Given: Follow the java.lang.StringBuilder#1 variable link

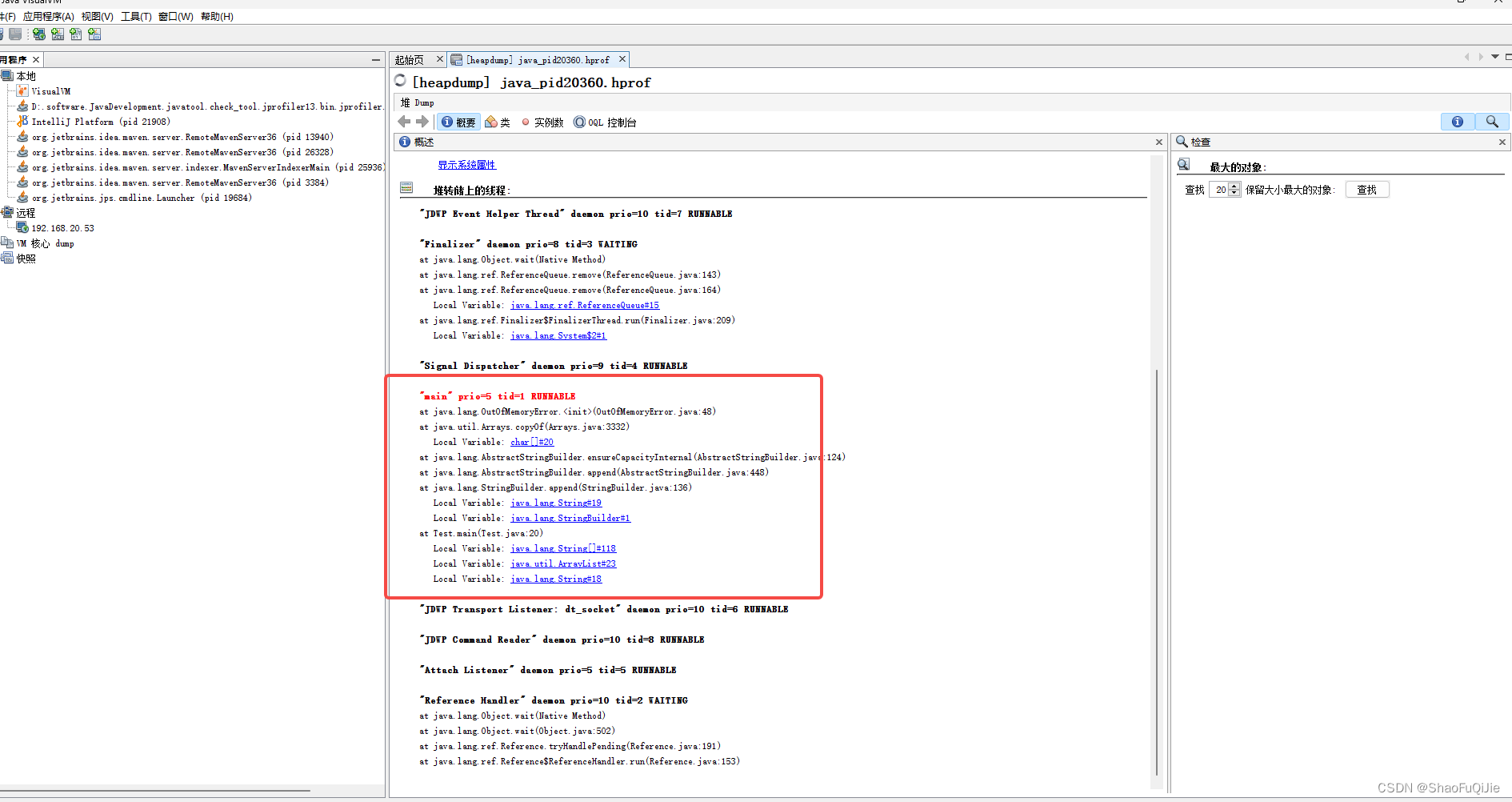Looking at the screenshot, I should (x=570, y=518).
